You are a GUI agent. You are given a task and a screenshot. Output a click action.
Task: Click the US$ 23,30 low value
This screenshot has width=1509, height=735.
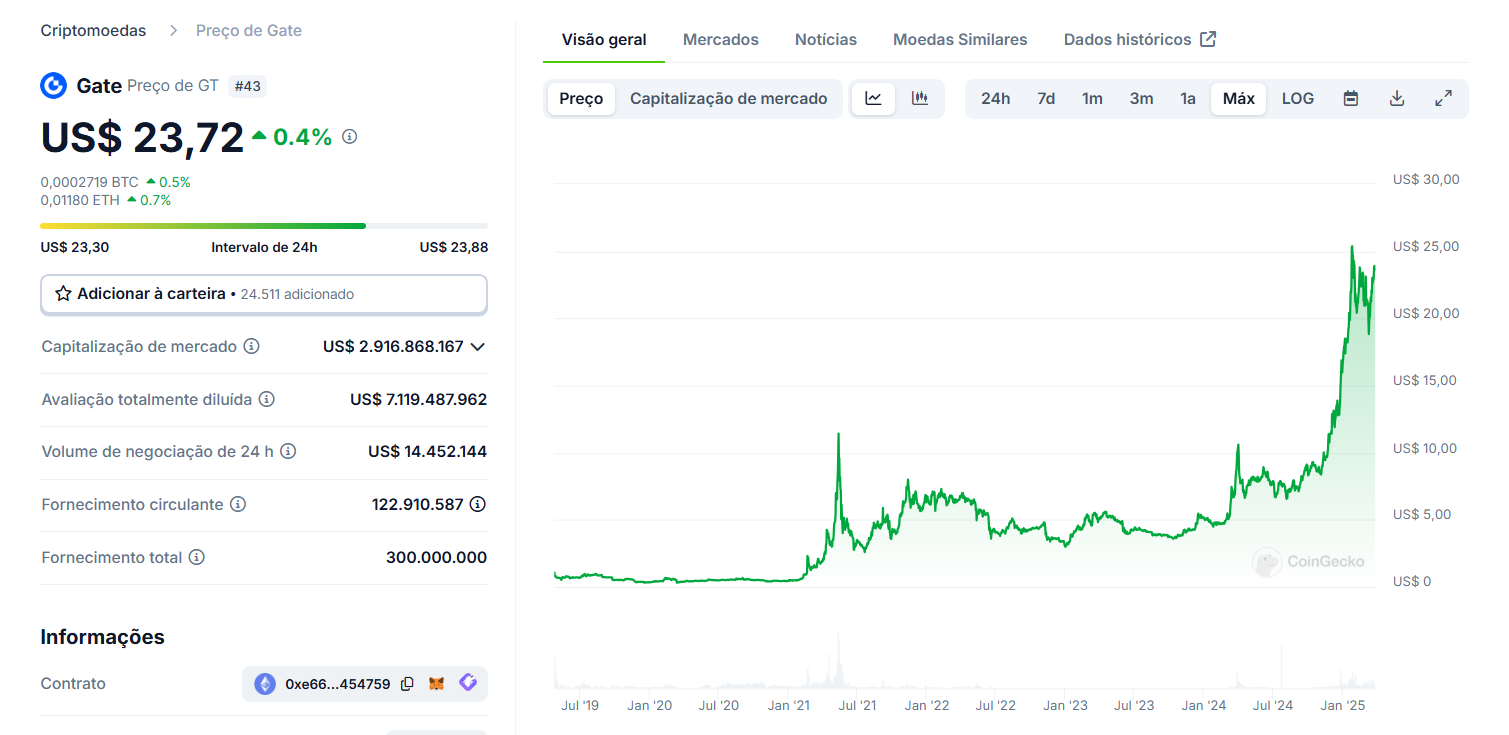(x=75, y=247)
